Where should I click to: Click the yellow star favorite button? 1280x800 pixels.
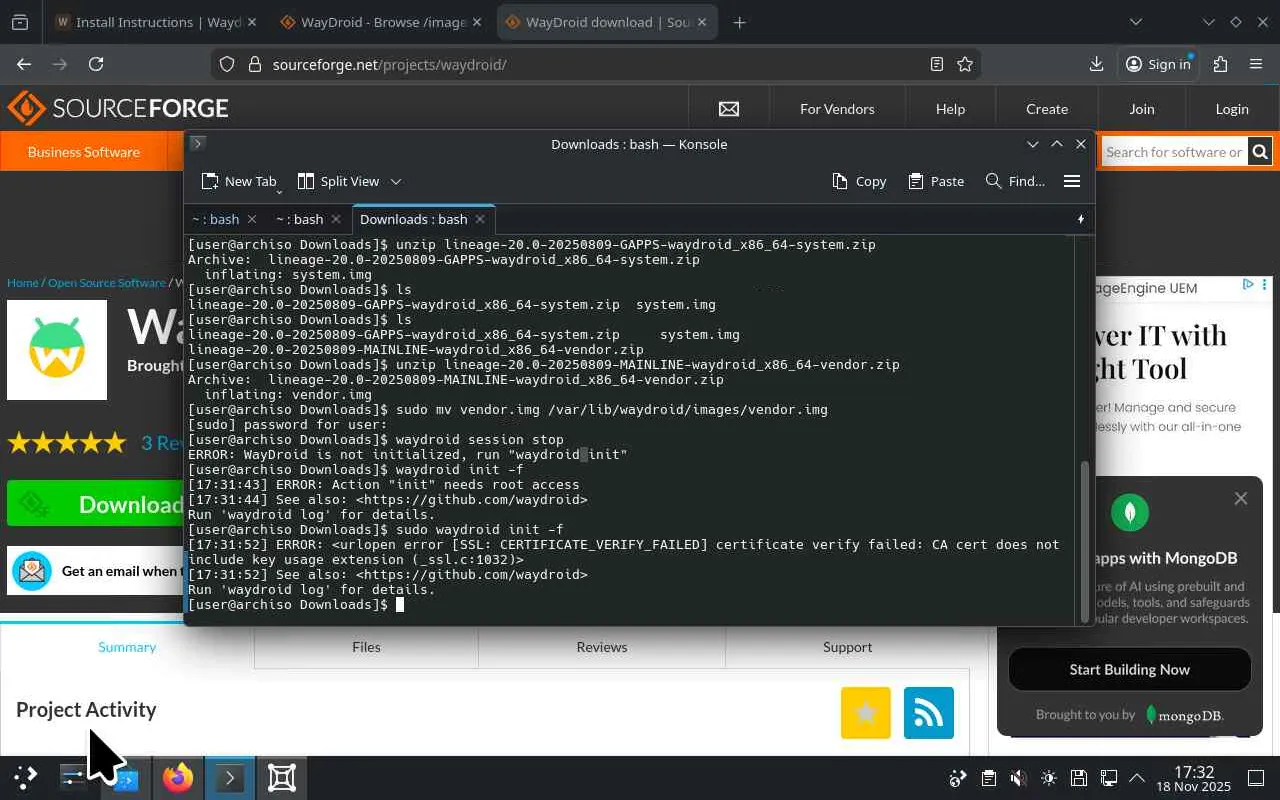coord(866,712)
